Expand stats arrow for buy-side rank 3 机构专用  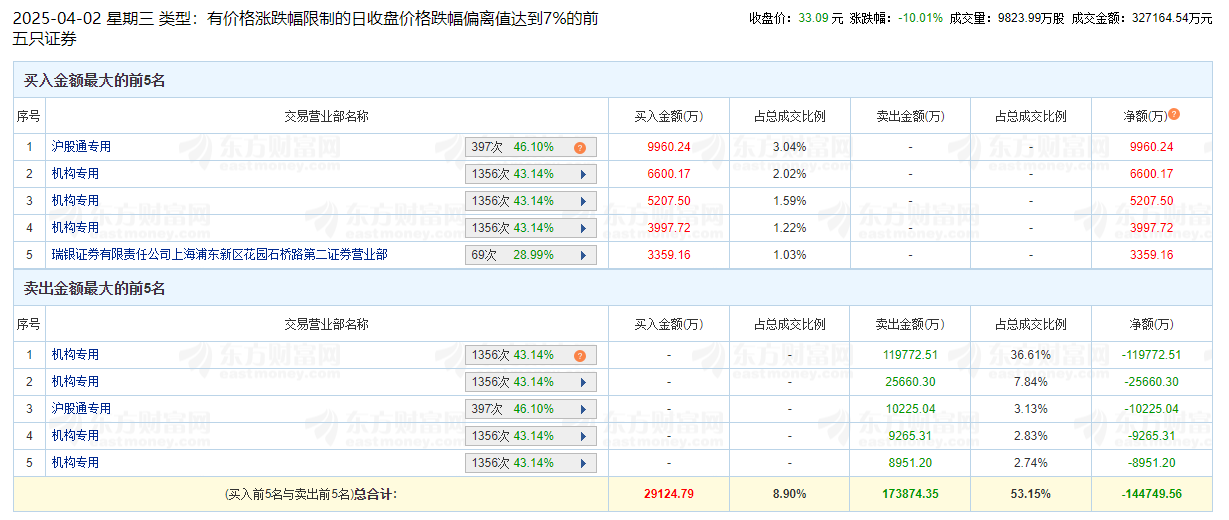pos(583,201)
